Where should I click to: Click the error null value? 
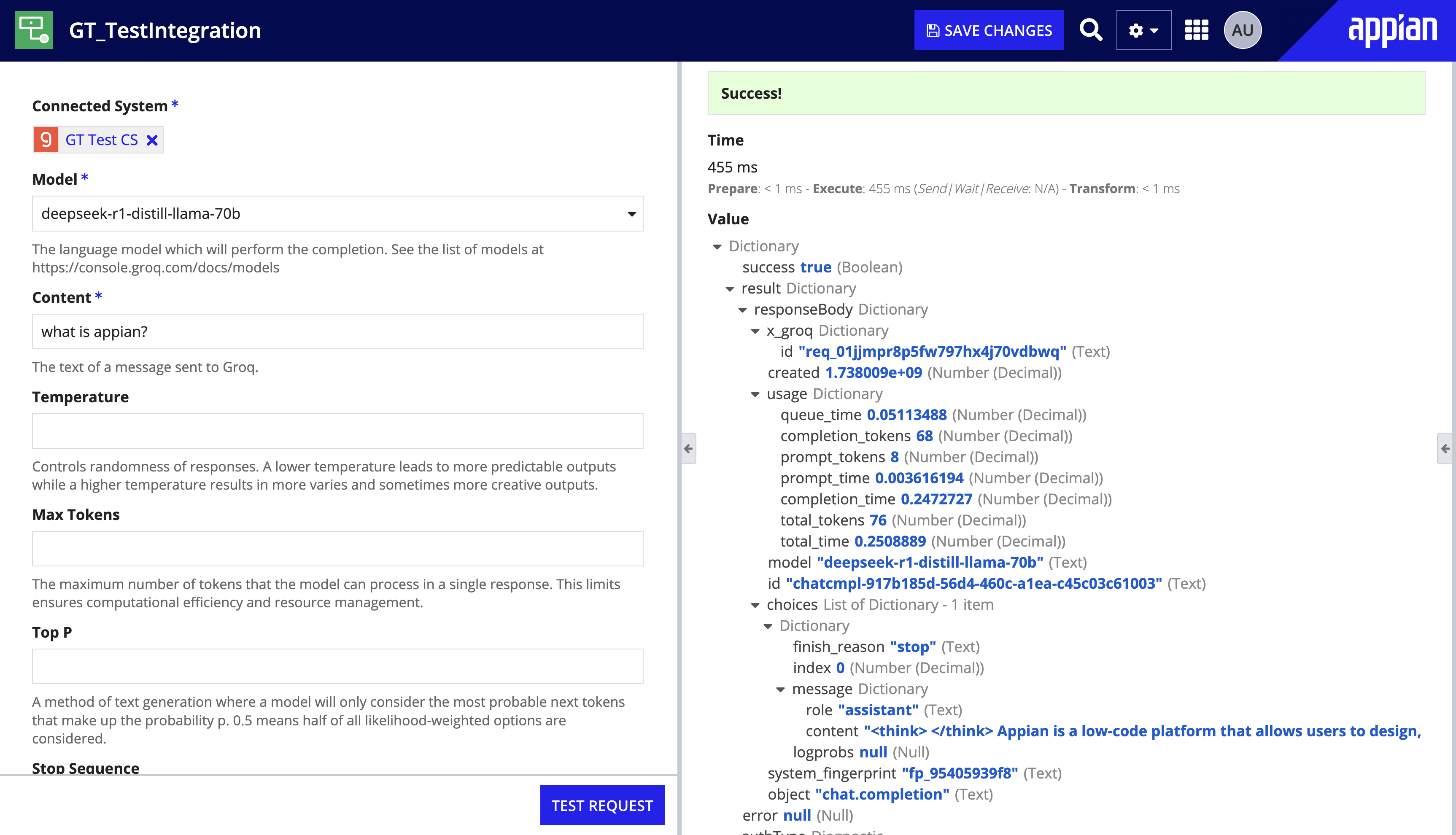pyautogui.click(x=797, y=816)
